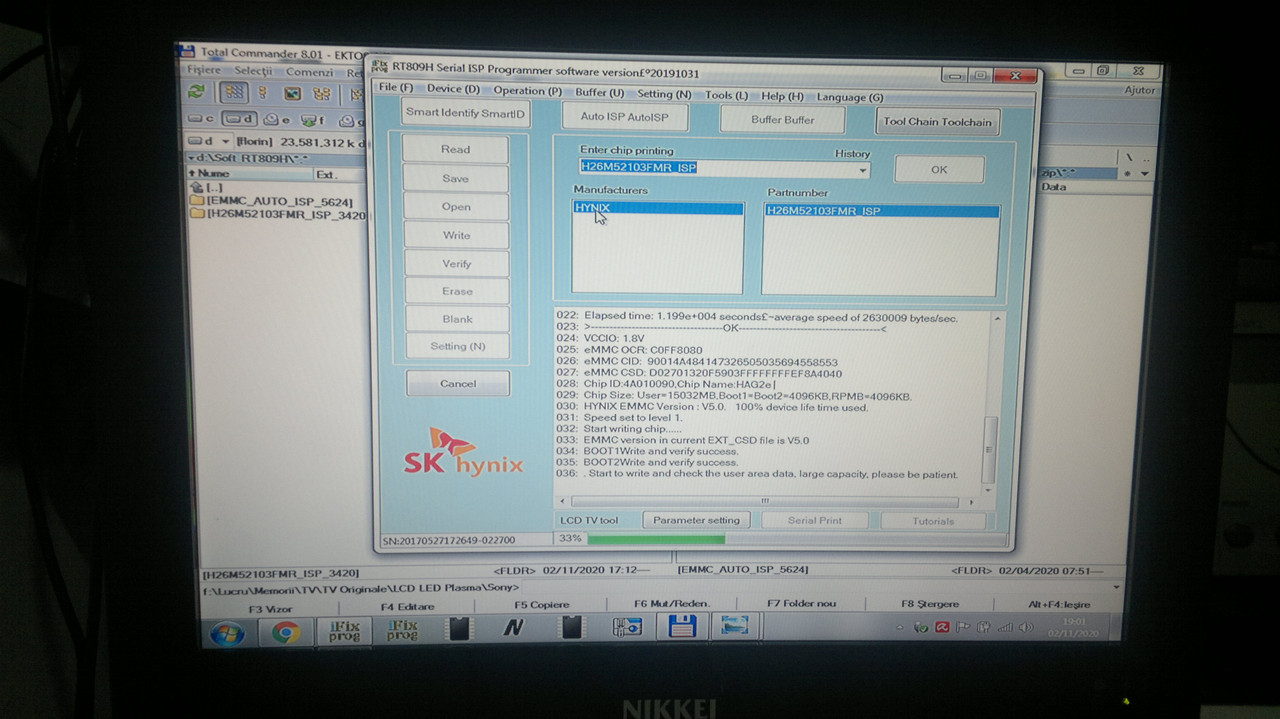Click Parameter setting button
The width and height of the screenshot is (1280, 719).
[x=696, y=520]
